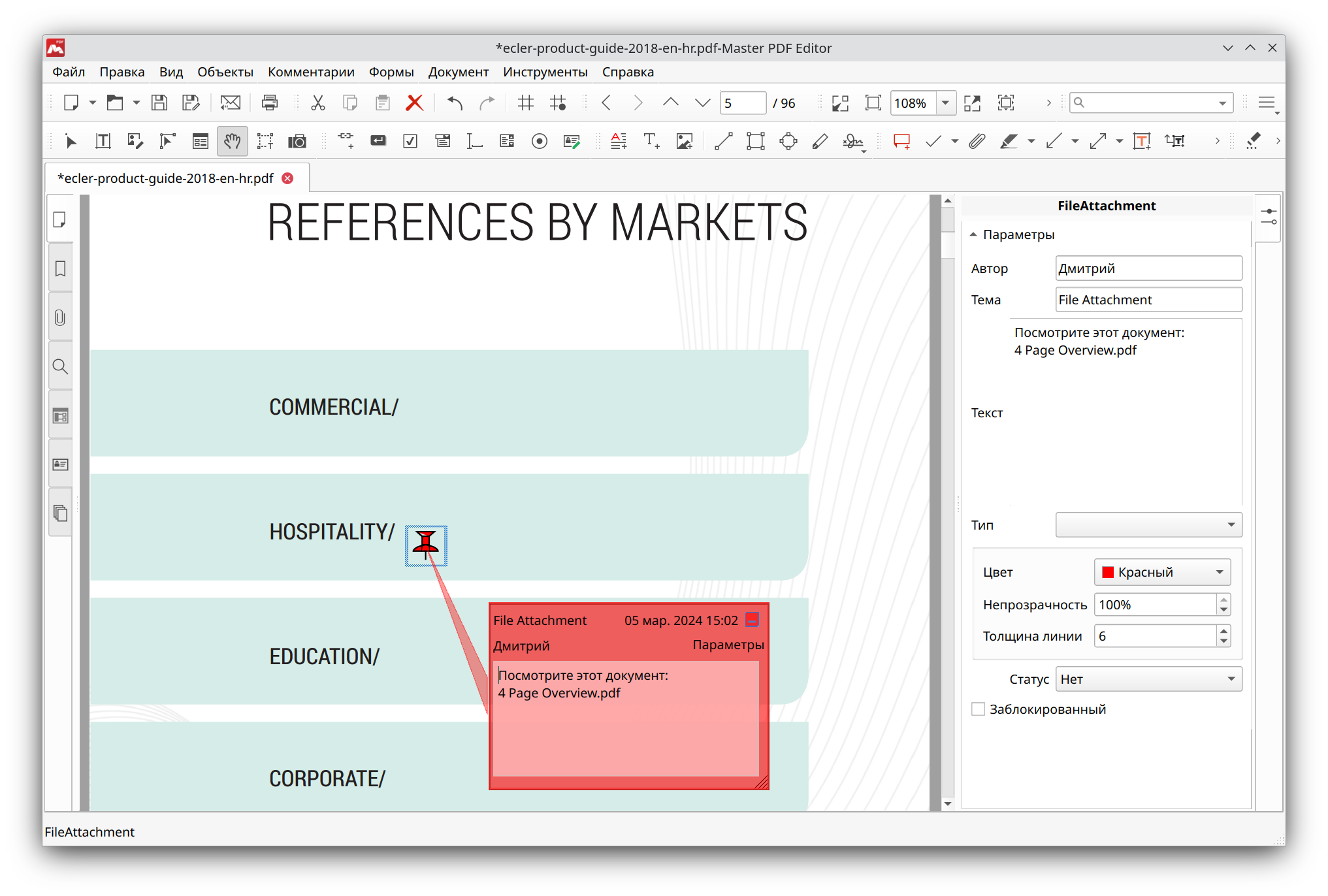Click the page number input field
This screenshot has height=896, width=1328.
point(743,103)
